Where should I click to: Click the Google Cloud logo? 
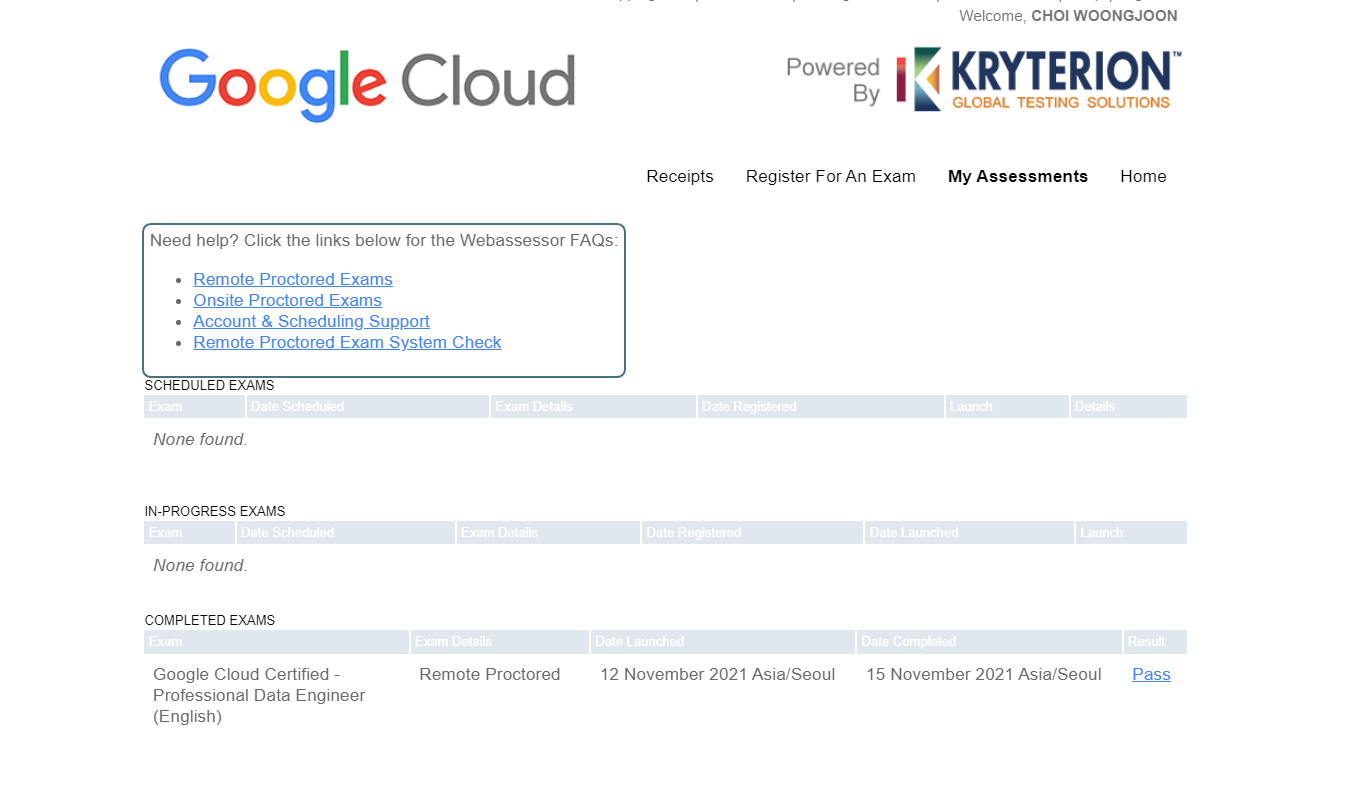(367, 84)
